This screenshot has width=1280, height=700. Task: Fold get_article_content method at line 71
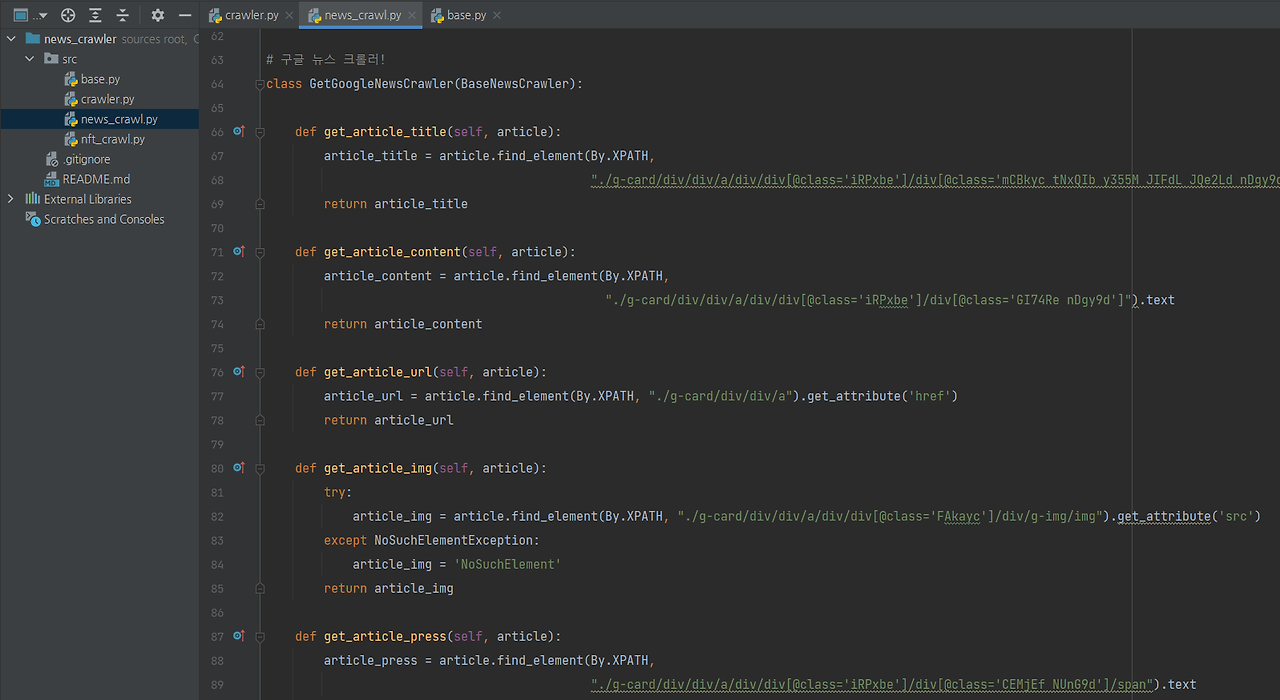point(260,252)
